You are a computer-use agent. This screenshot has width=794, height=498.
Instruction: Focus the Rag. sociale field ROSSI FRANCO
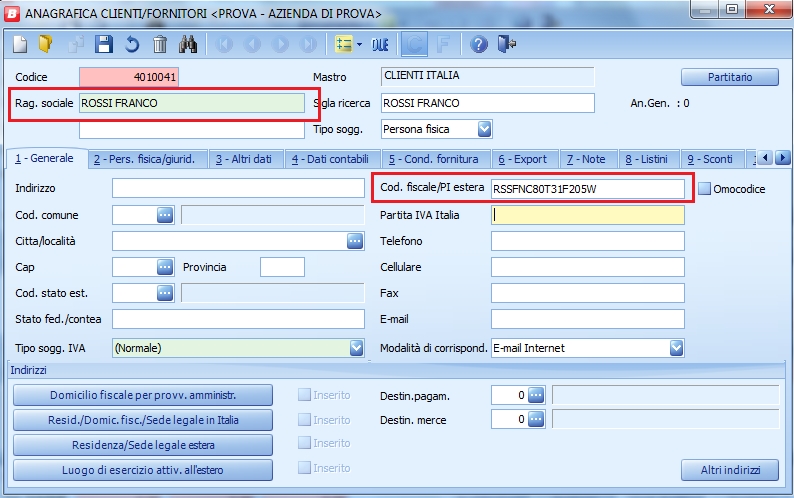coord(192,103)
